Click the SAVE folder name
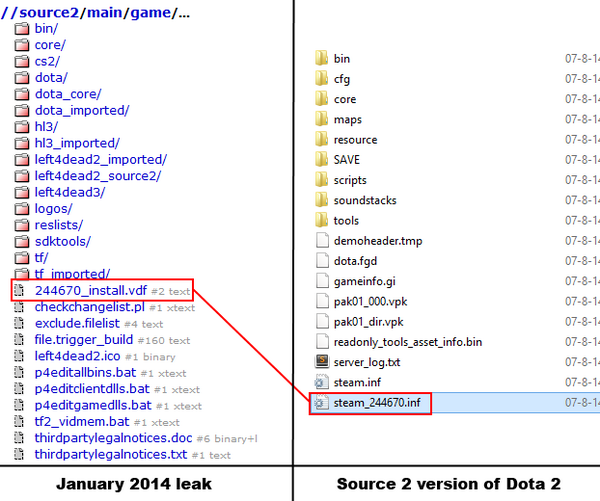 tap(347, 160)
